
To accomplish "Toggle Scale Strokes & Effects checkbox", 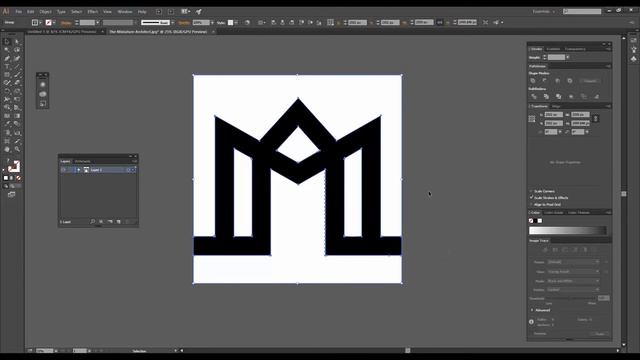I will click(532, 198).
